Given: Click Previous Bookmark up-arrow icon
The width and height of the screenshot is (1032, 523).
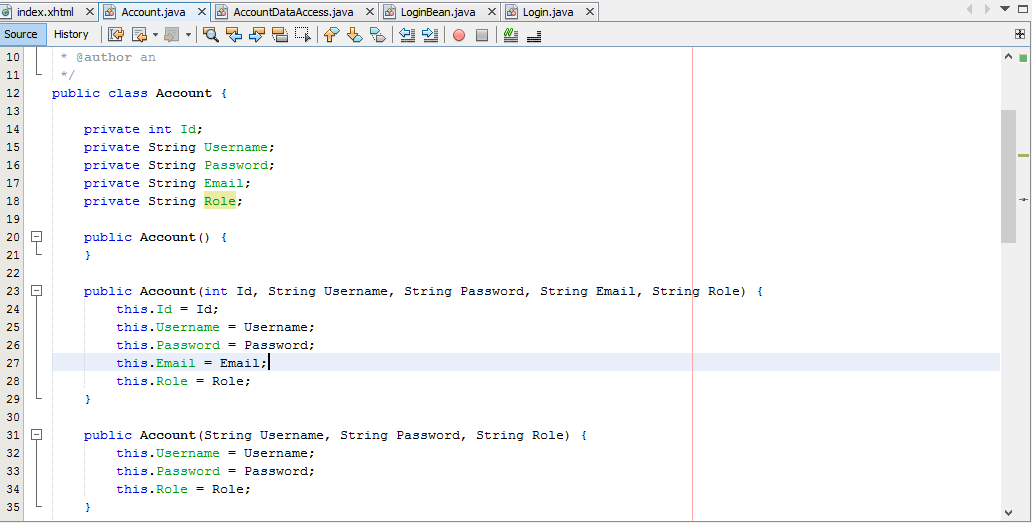Looking at the screenshot, I should coord(332,34).
